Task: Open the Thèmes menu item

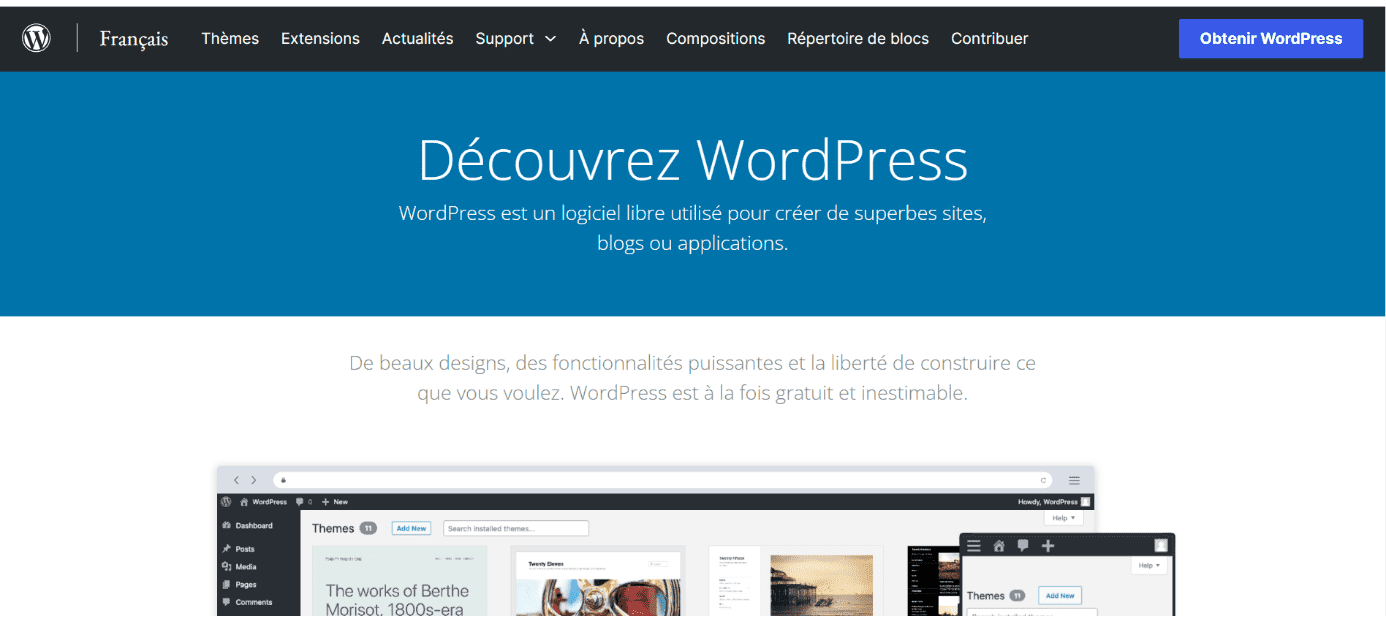Action: (230, 39)
